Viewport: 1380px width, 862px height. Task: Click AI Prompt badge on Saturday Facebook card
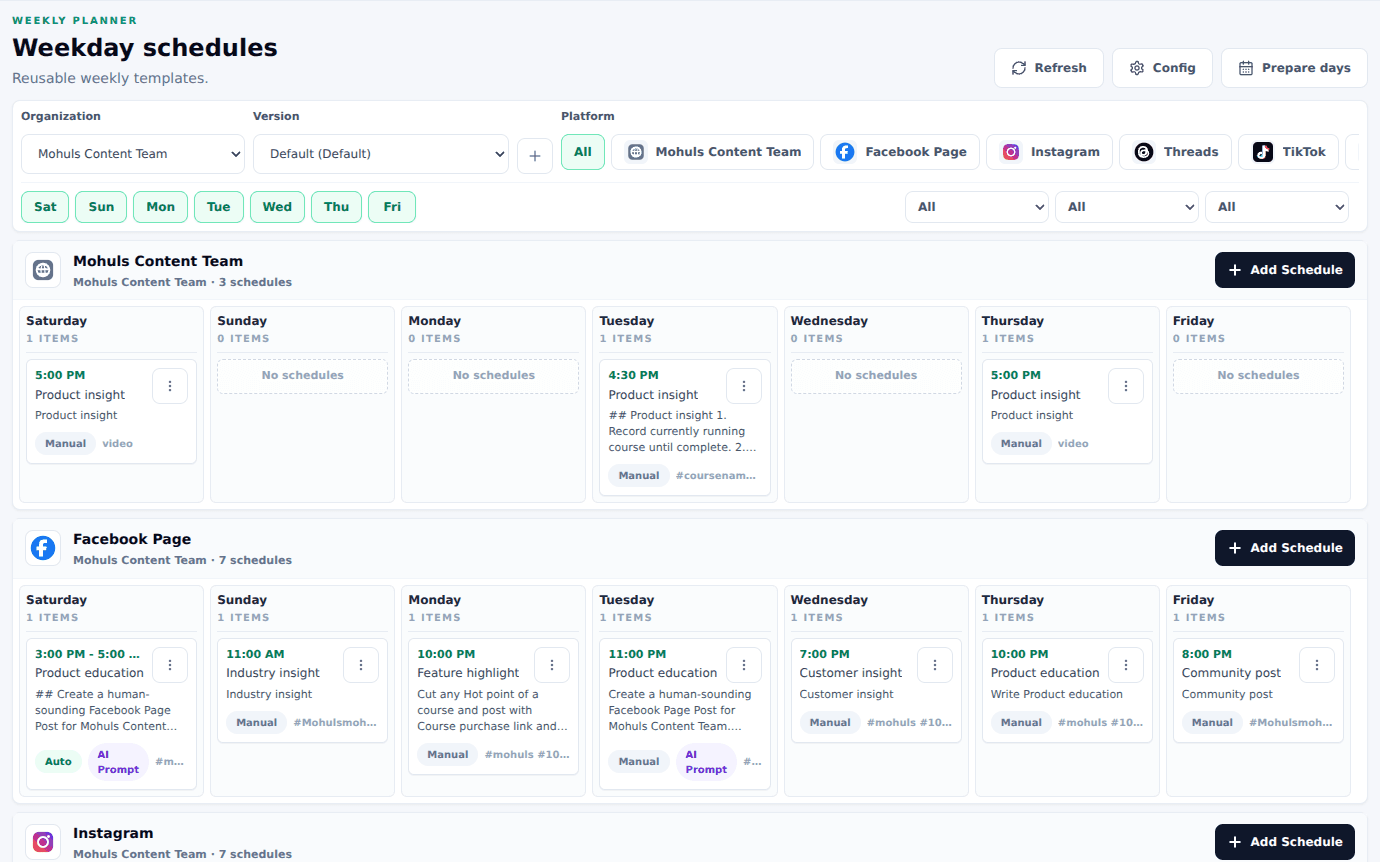(x=118, y=762)
